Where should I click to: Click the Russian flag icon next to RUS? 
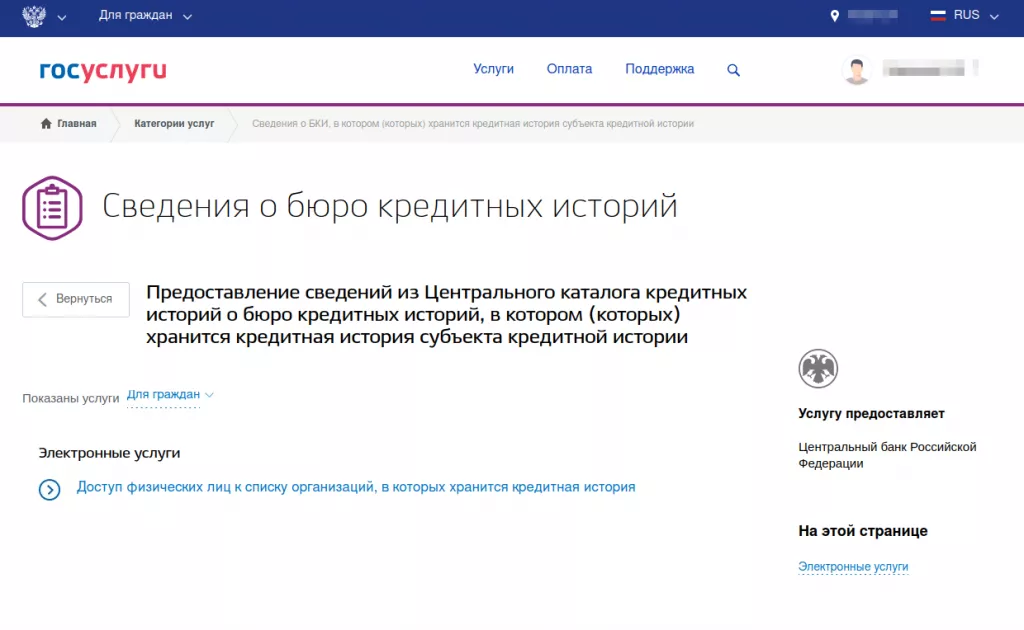click(x=938, y=15)
